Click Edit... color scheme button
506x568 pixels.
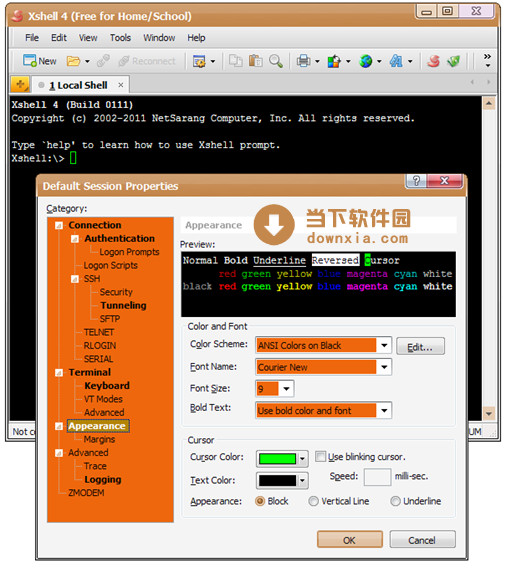[x=420, y=346]
